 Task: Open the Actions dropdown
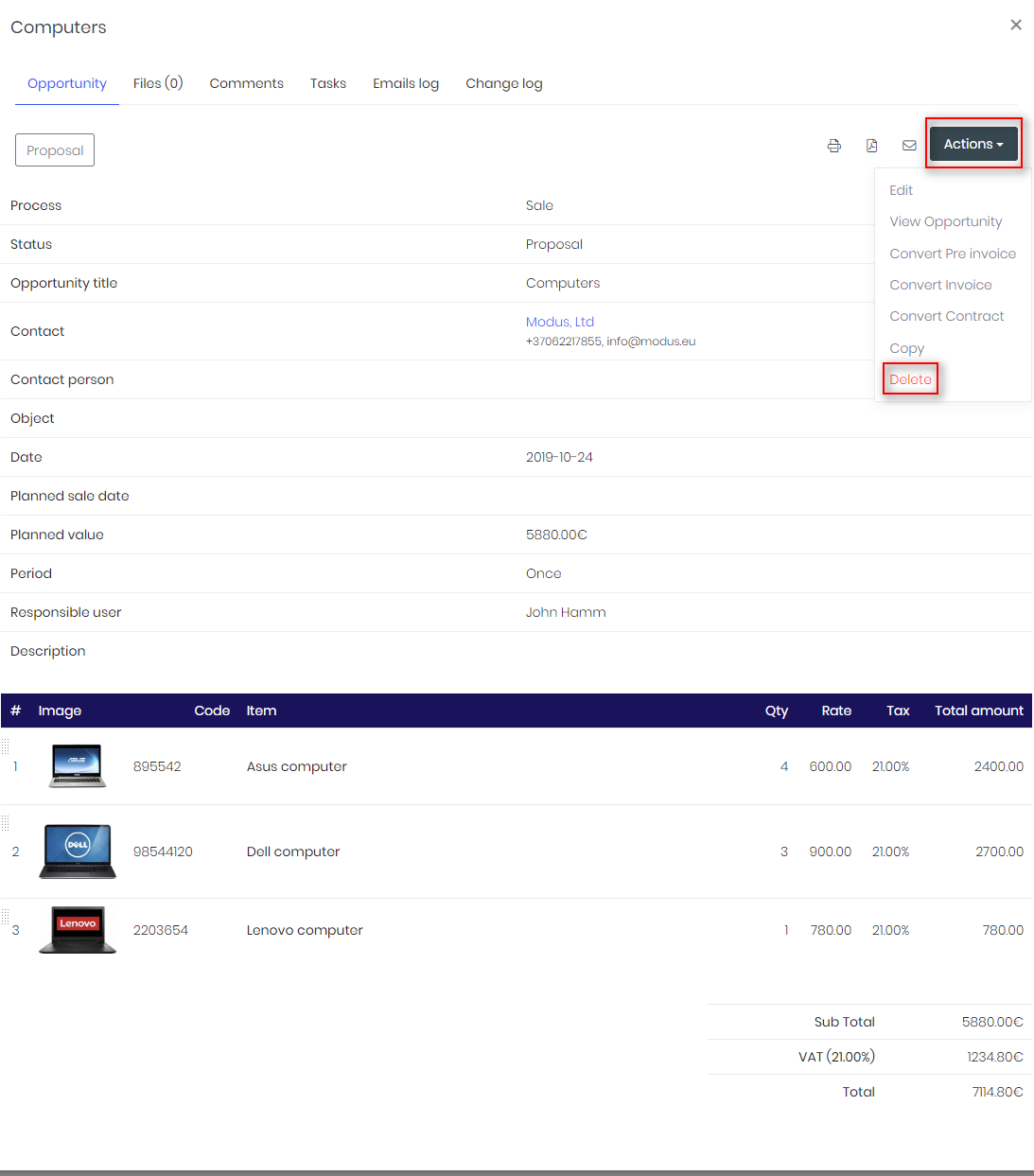coord(973,144)
